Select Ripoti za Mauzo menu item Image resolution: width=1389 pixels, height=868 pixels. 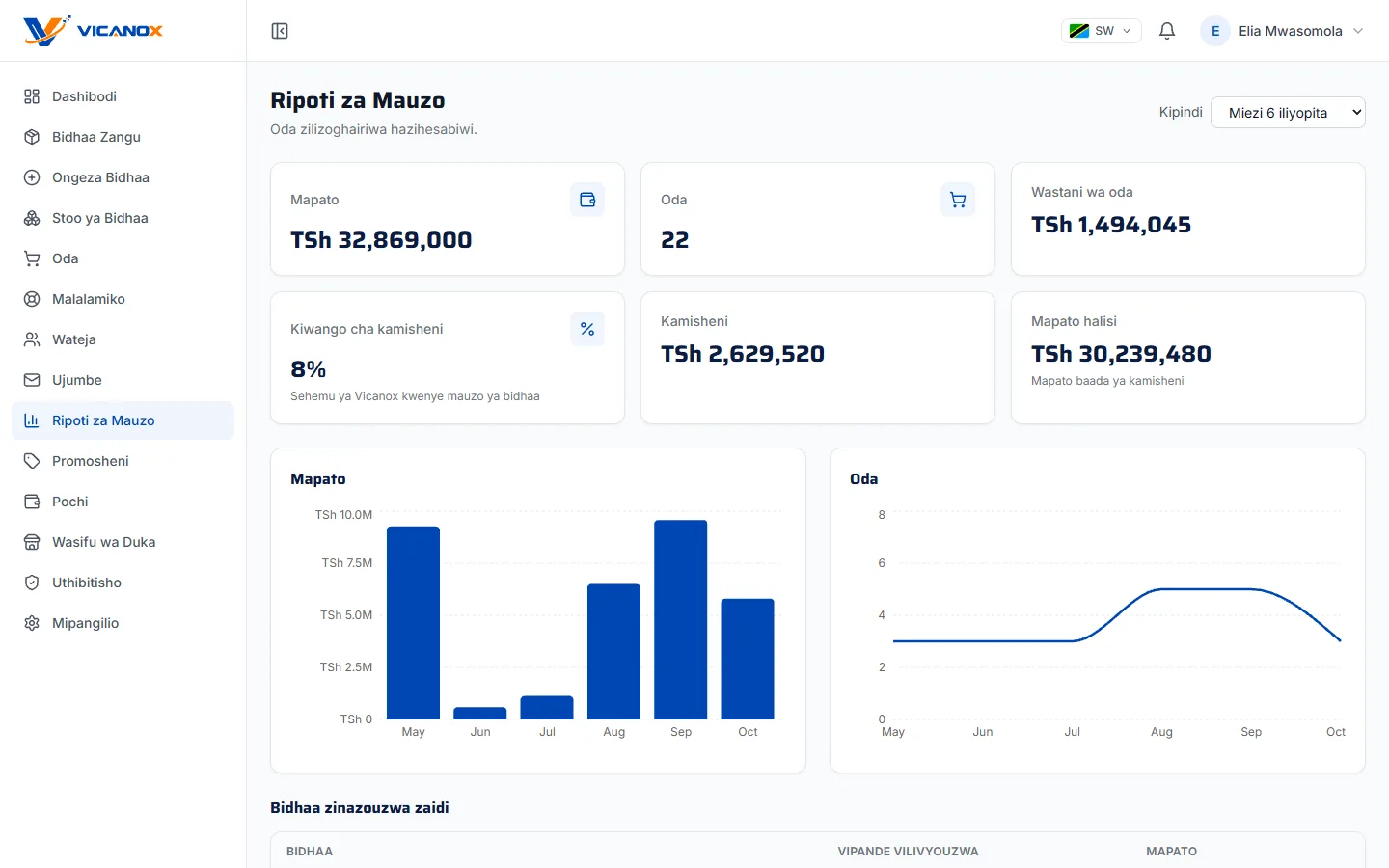(123, 420)
